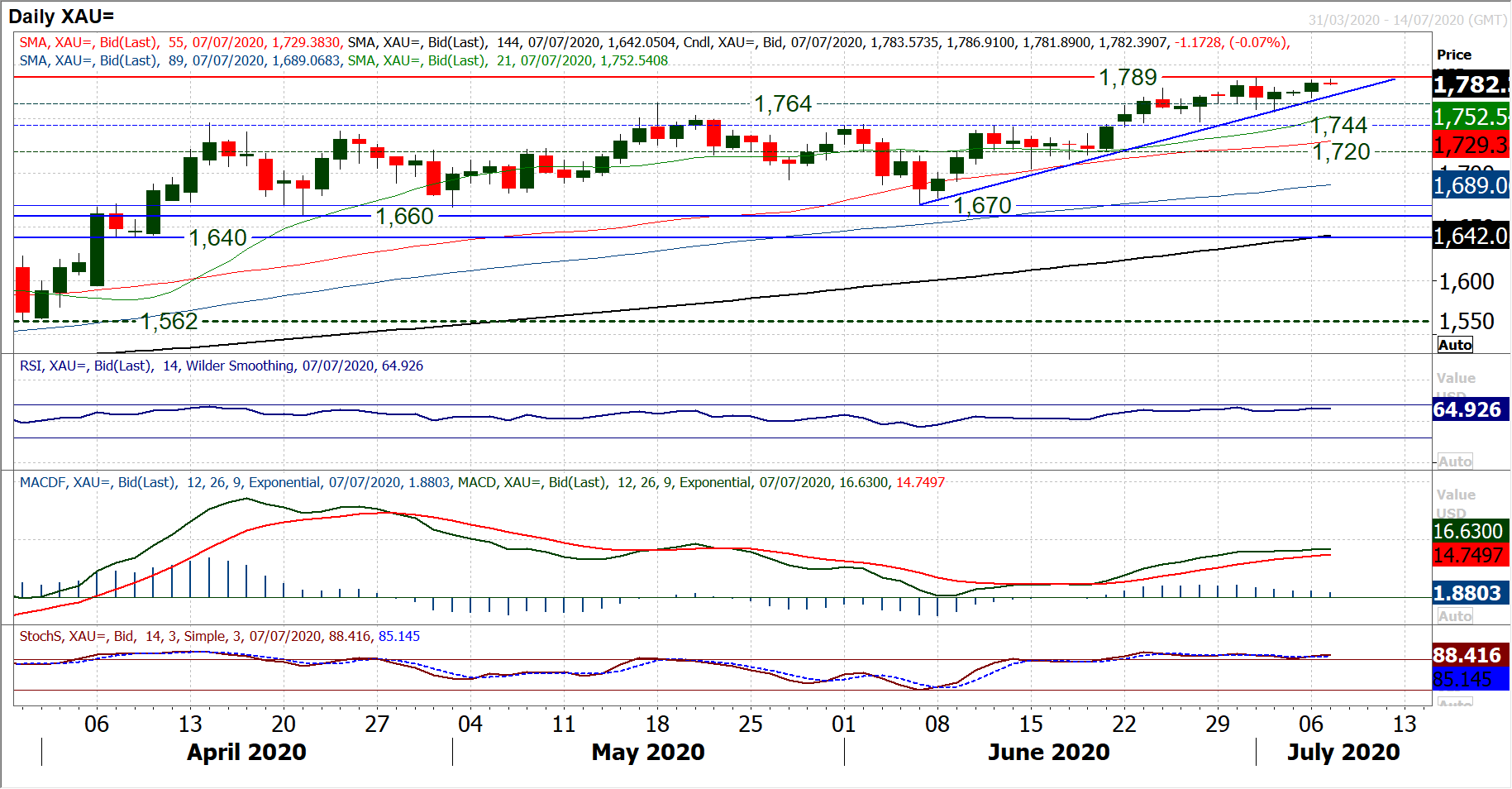Click the Auto scale button in MACD panel

pyautogui.click(x=1455, y=616)
